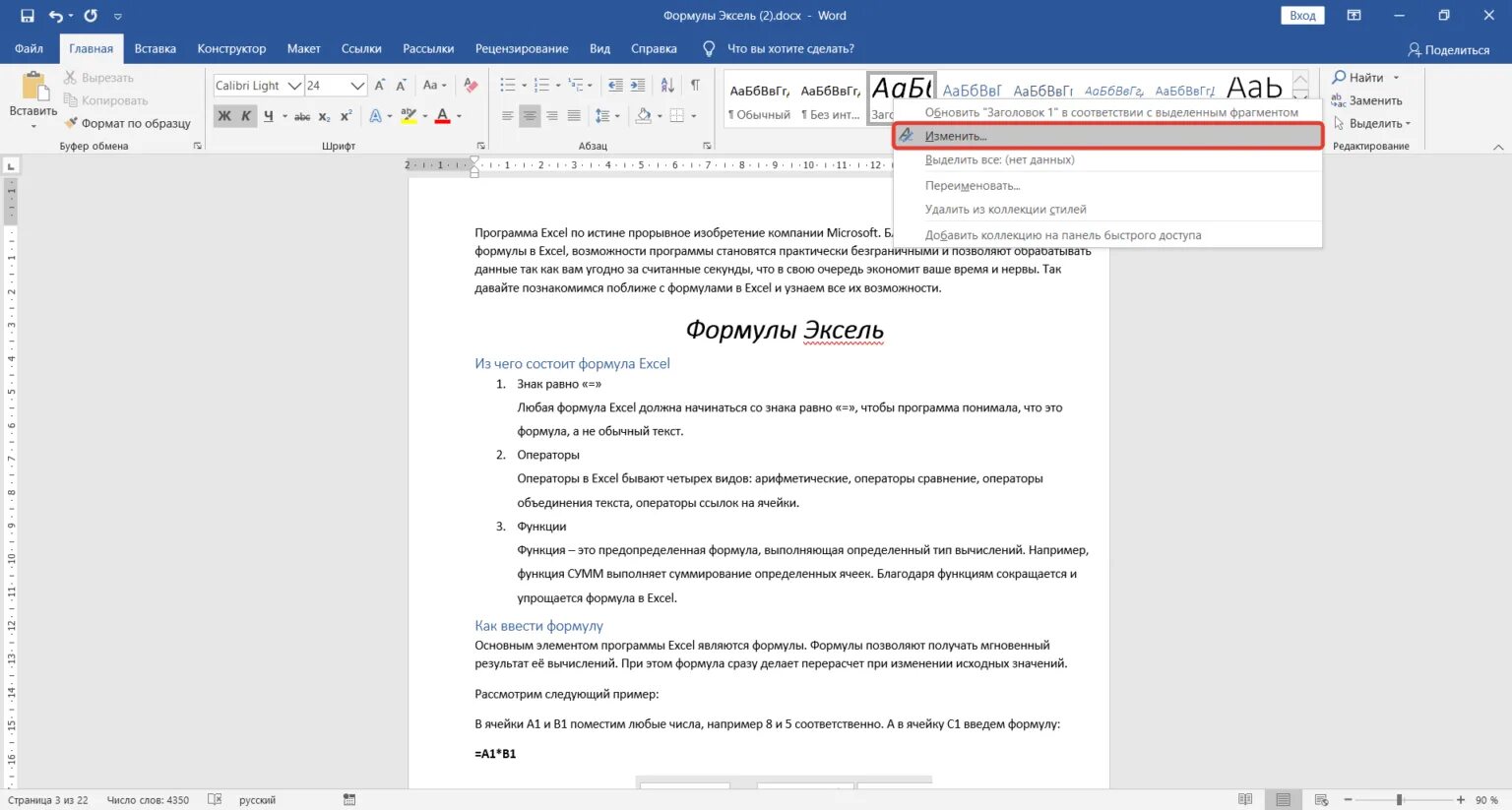
Task: Click the red font color (A) swatch
Action: point(442,116)
